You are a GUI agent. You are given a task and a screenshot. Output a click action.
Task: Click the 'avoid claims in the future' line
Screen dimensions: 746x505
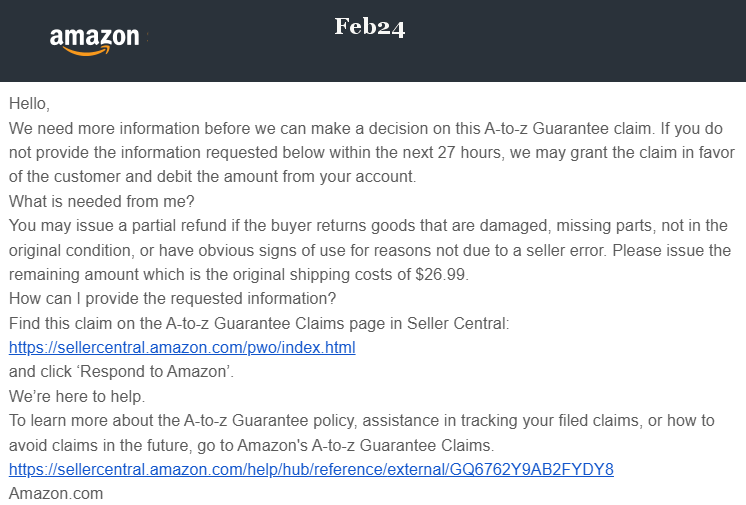(x=252, y=445)
